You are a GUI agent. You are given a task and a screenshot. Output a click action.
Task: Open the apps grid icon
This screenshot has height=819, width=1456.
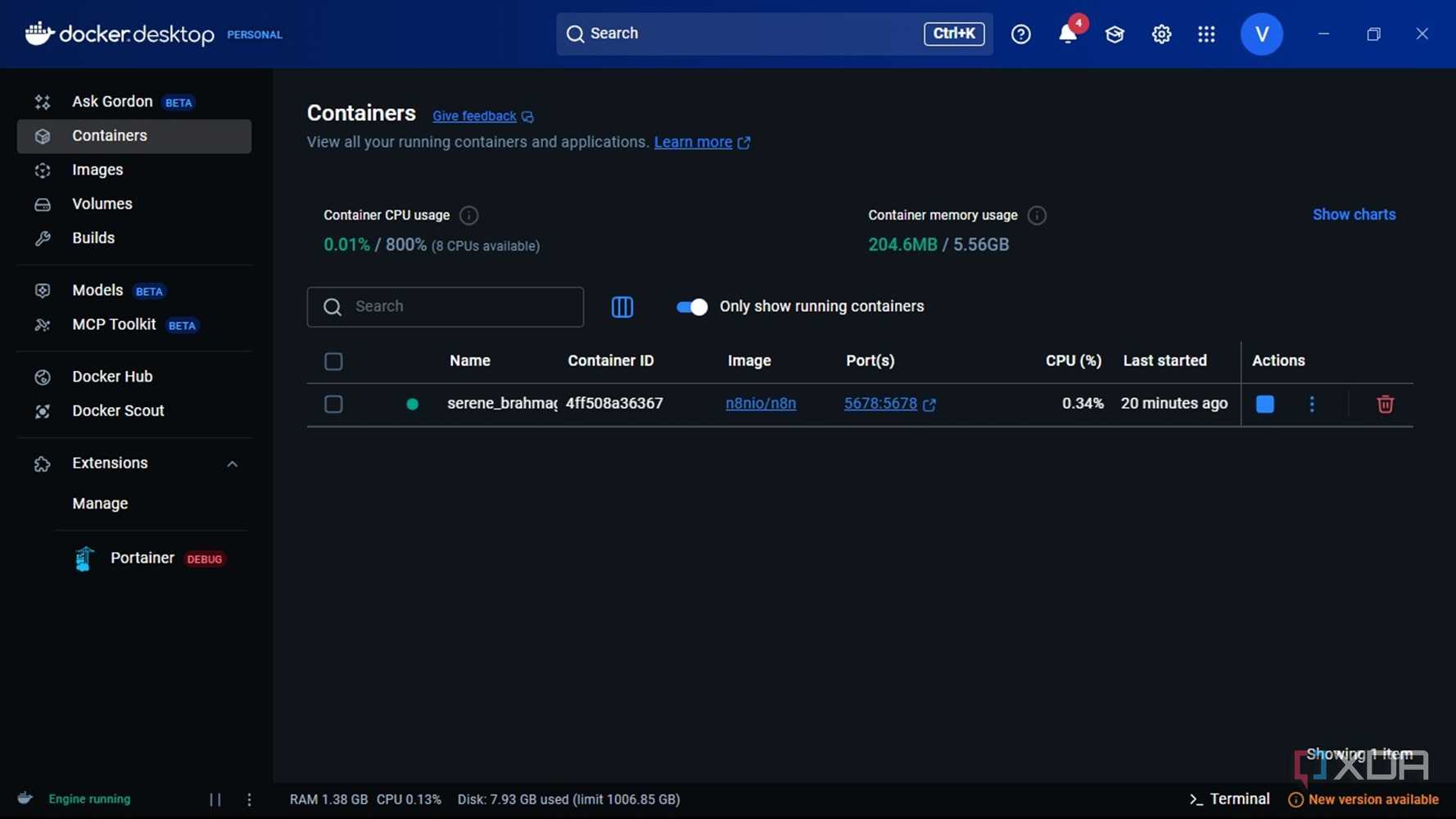1206,34
